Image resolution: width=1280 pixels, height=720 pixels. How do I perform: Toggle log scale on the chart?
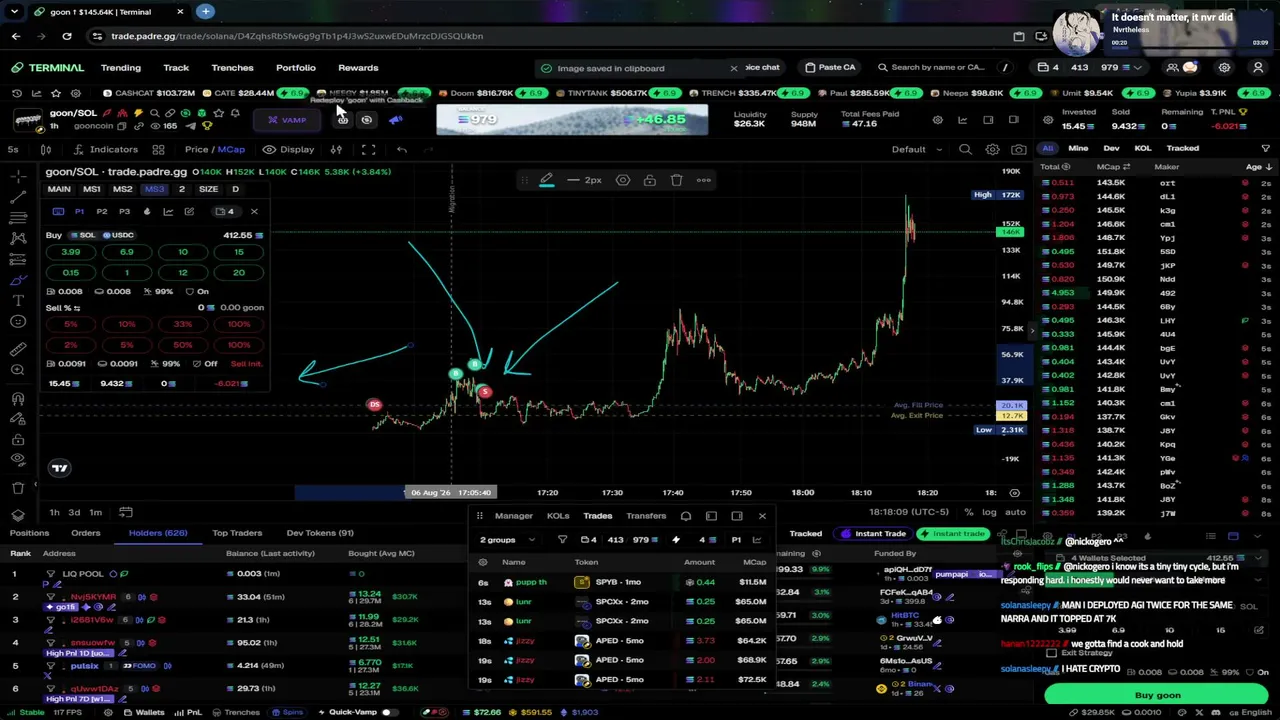click(x=988, y=512)
